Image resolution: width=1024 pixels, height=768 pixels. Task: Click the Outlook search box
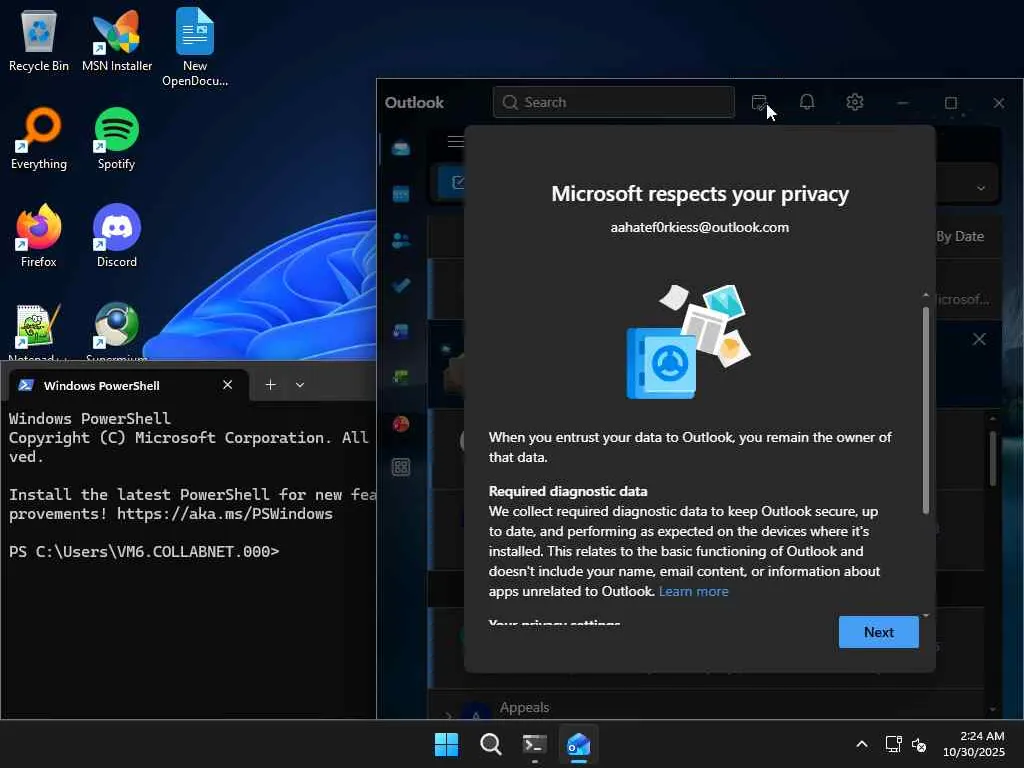point(614,103)
